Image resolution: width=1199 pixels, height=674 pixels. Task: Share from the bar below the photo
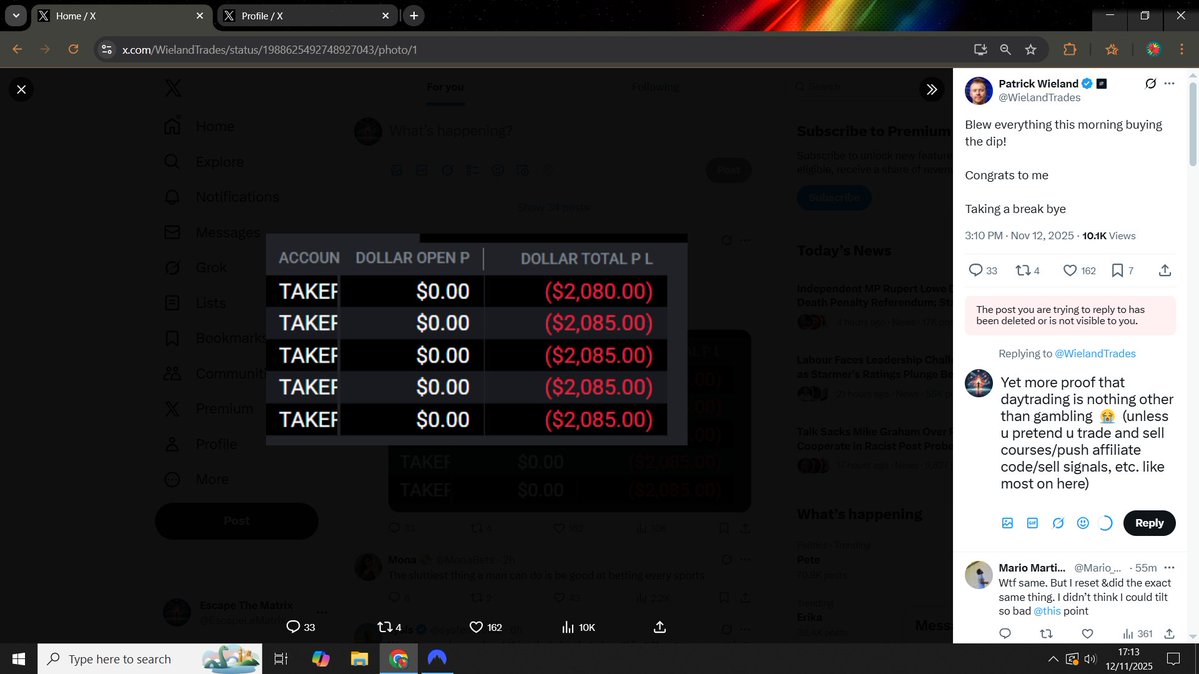[x=659, y=627]
